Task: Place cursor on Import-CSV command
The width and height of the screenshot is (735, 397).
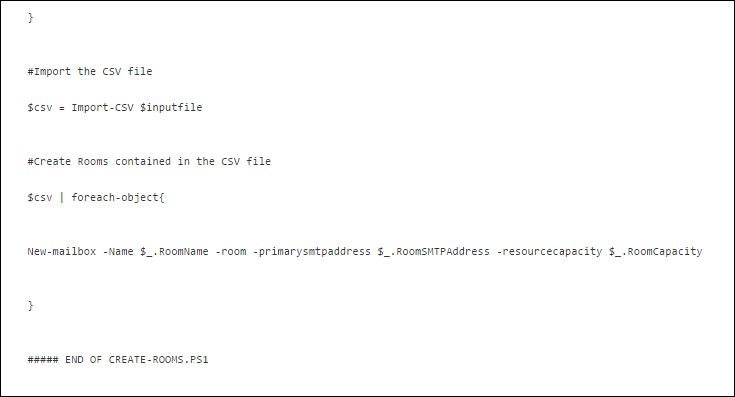Action: pos(102,107)
